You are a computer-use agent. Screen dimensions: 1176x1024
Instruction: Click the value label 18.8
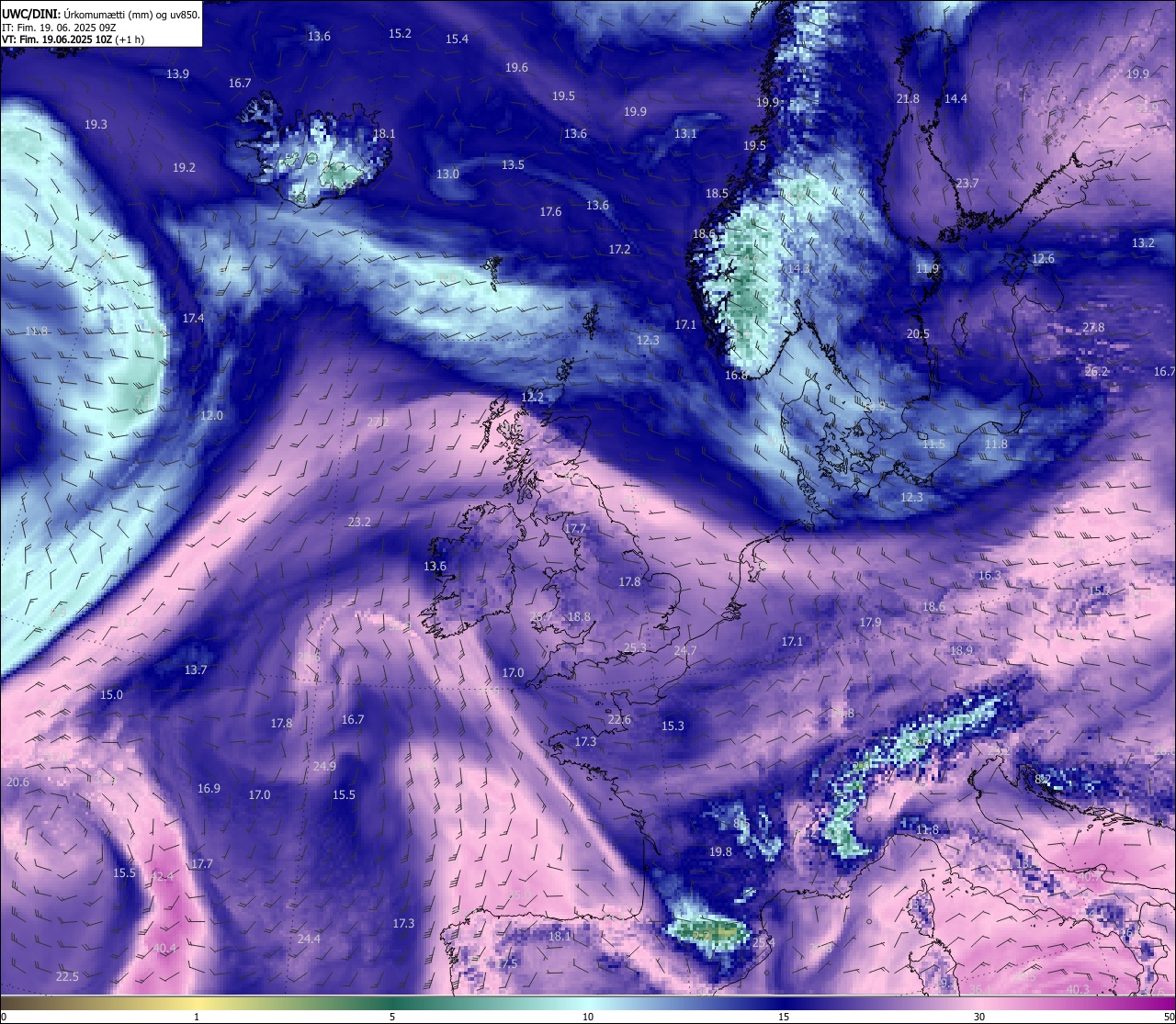579,616
